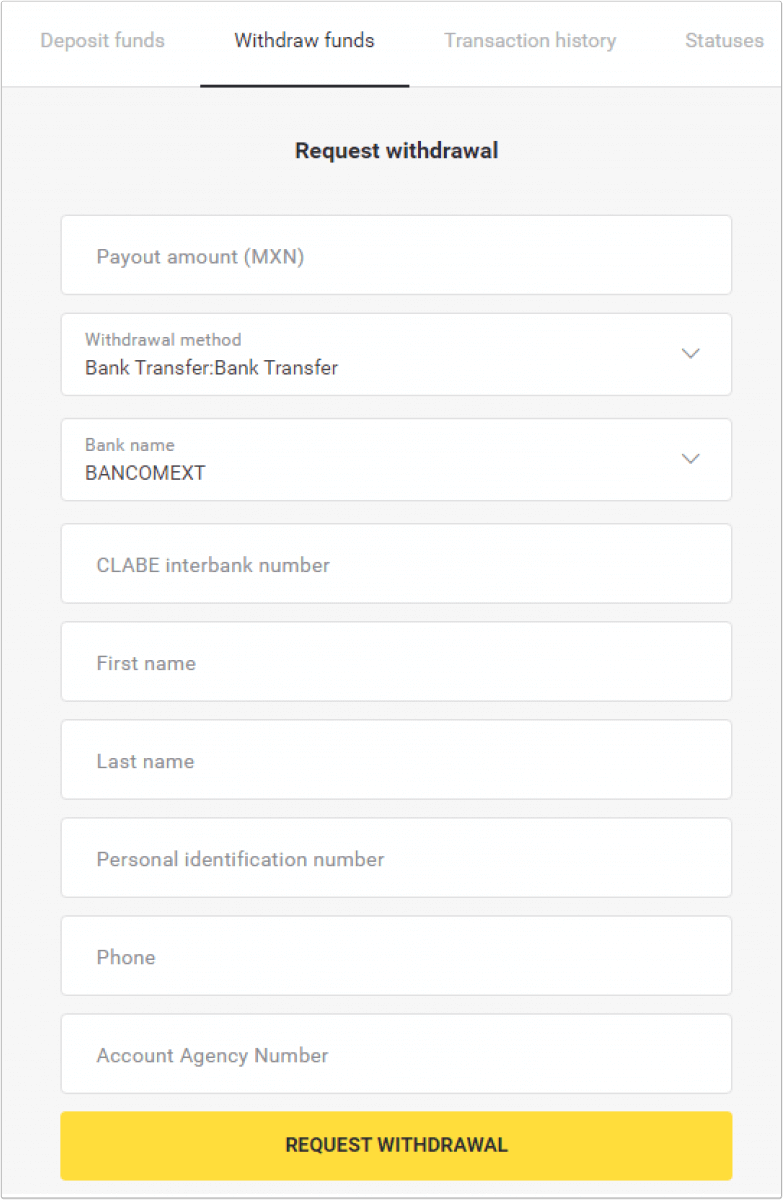Open the Transaction history tab
The image size is (783, 1200).
coord(530,41)
